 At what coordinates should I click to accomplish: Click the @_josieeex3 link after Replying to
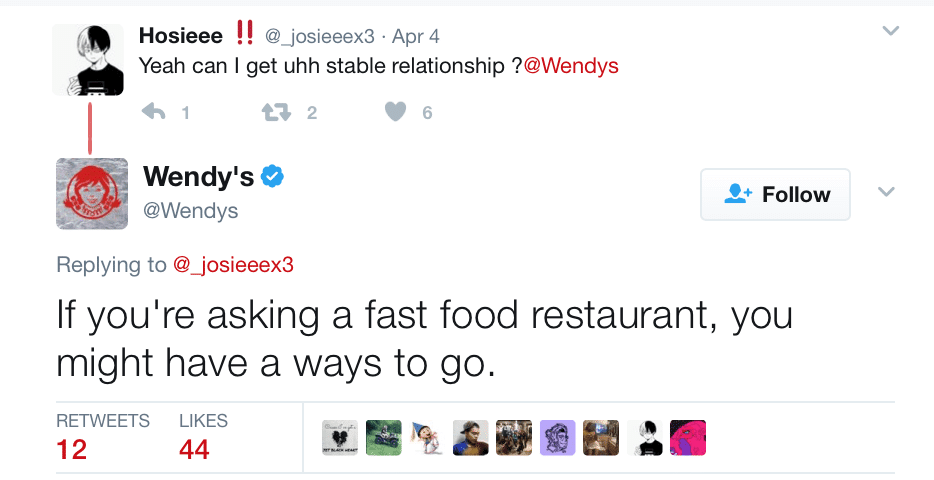[x=233, y=265]
